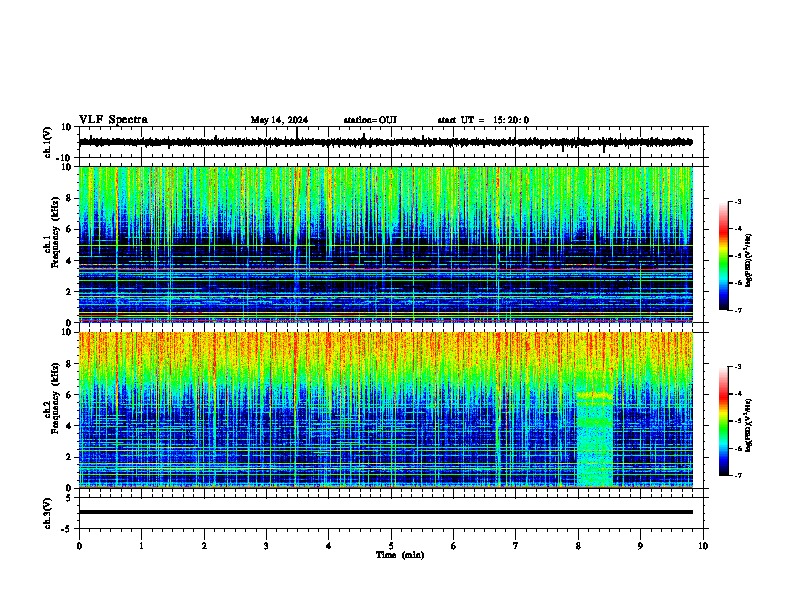The width and height of the screenshot is (792, 612).
Task: Click the ch.1 "Frequency (kHz)" axis label
Action: click(x=55, y=232)
